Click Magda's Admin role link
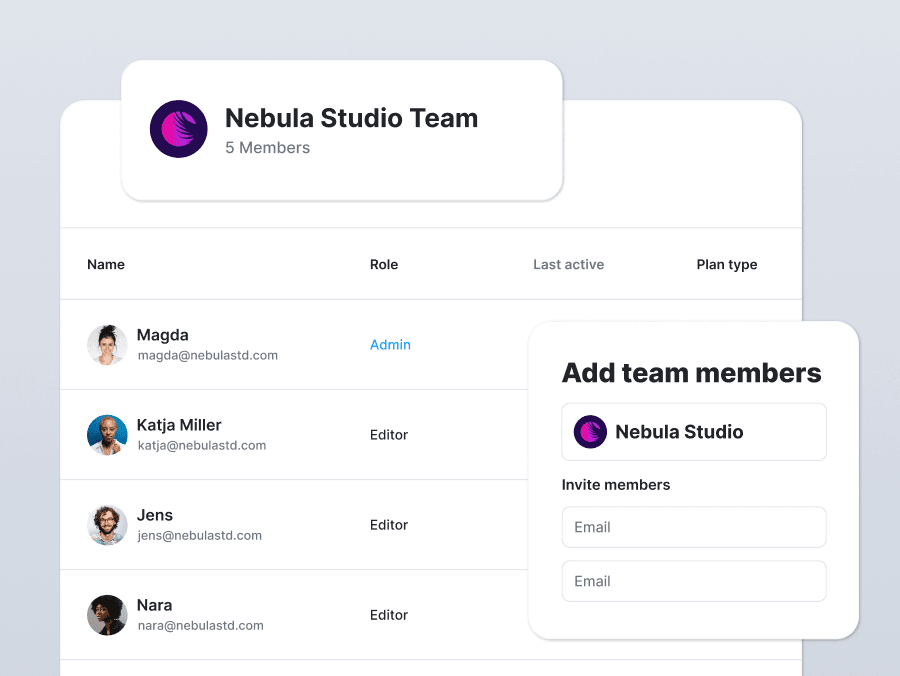 [x=390, y=345]
